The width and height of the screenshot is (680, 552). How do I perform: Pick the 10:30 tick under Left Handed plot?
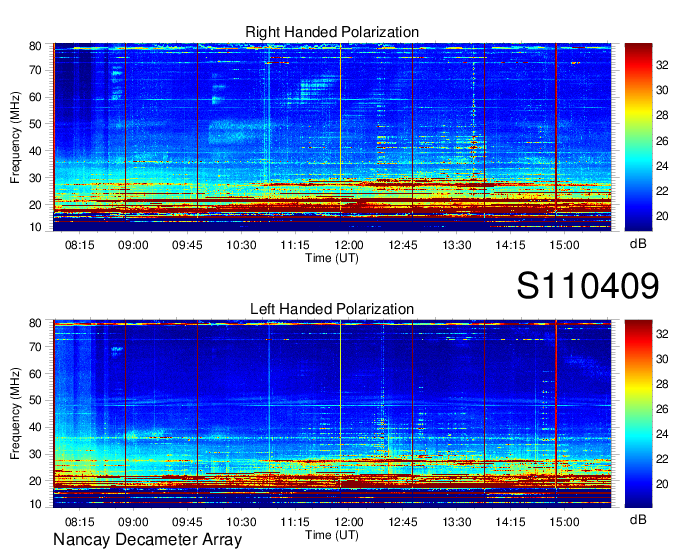point(241,522)
